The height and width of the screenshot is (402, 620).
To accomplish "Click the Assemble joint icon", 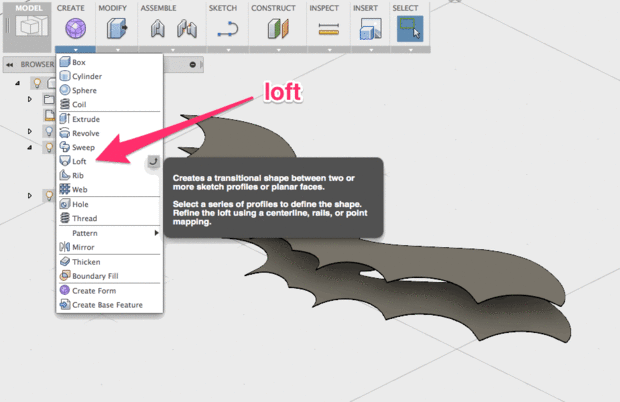I will coord(187,29).
